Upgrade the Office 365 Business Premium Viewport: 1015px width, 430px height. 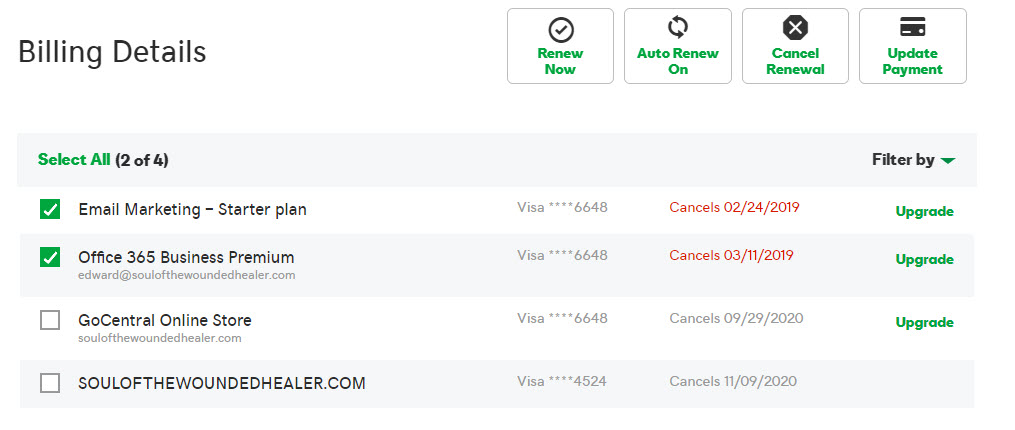[924, 260]
